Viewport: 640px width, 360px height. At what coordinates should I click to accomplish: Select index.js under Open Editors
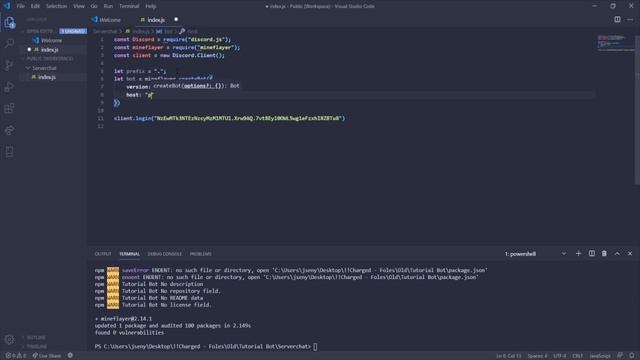point(49,49)
